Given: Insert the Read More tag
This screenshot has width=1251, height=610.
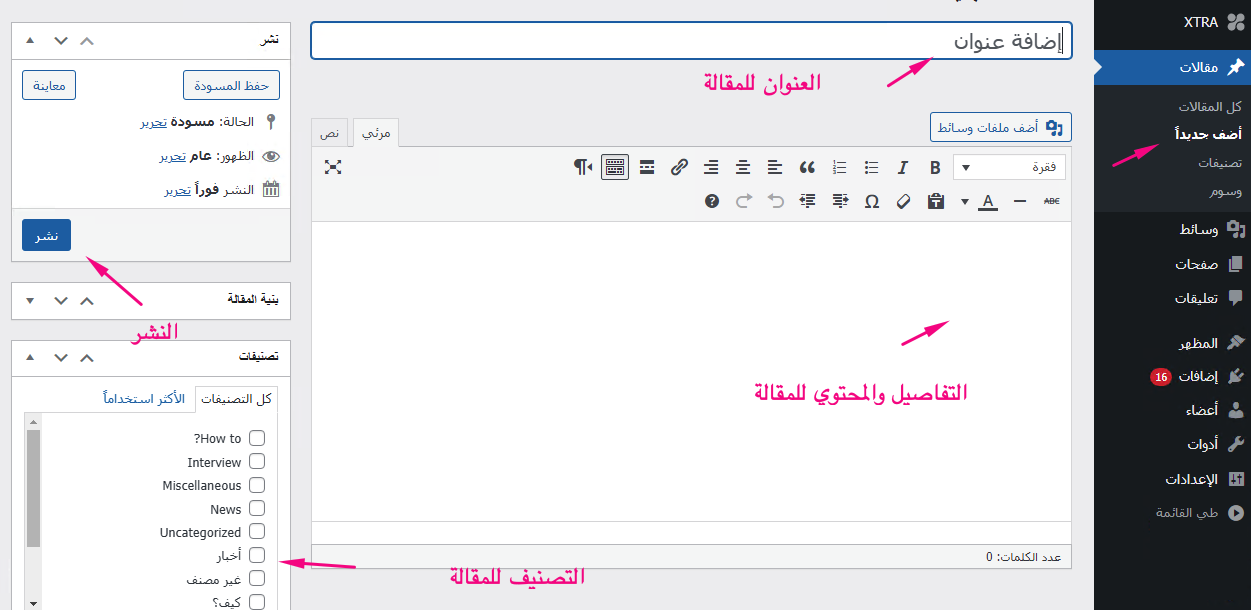Looking at the screenshot, I should pyautogui.click(x=647, y=167).
